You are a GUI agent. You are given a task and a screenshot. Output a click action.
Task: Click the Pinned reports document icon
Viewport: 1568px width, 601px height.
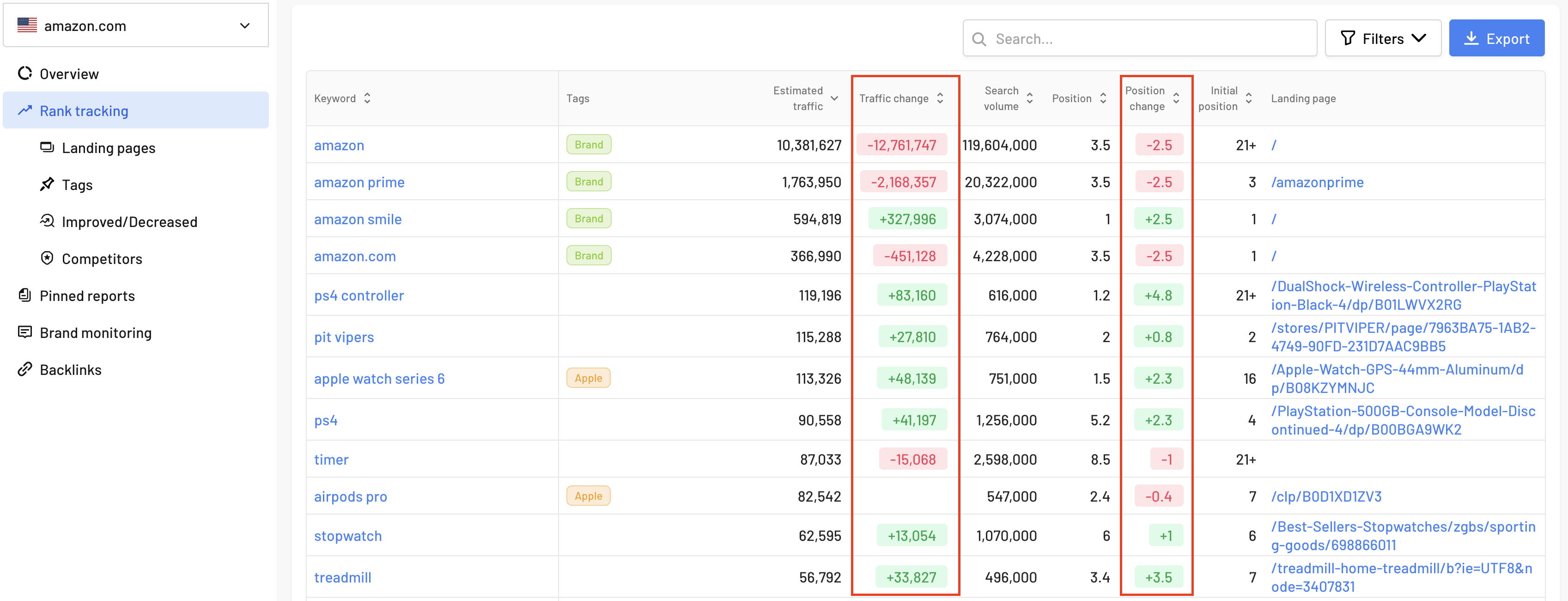pyautogui.click(x=25, y=295)
